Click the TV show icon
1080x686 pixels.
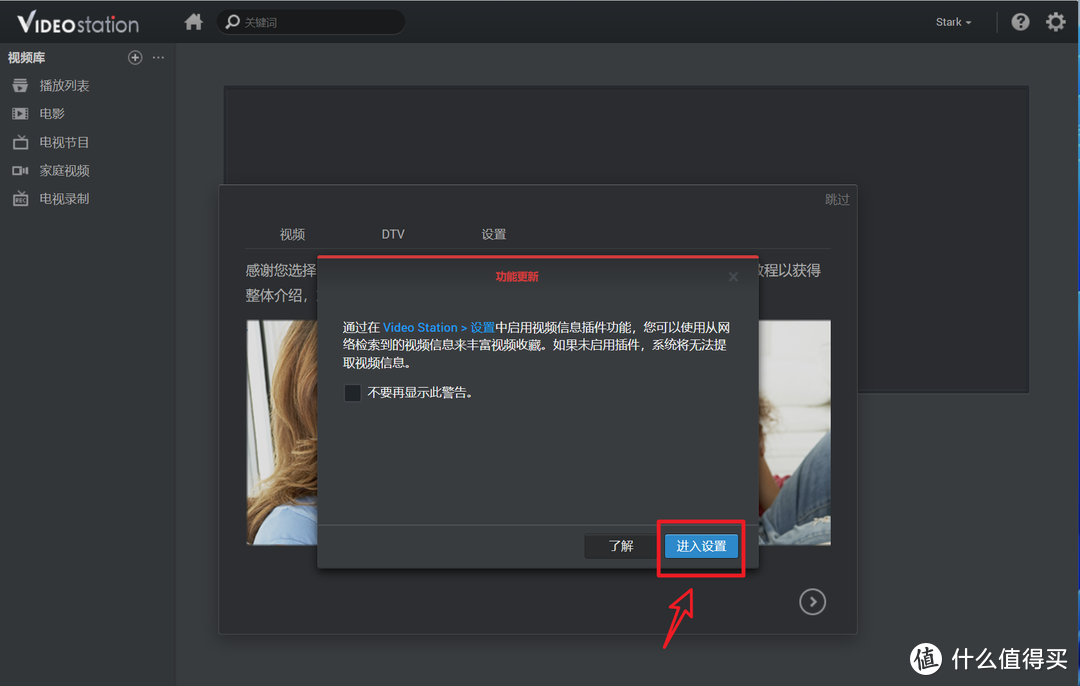tap(21, 142)
